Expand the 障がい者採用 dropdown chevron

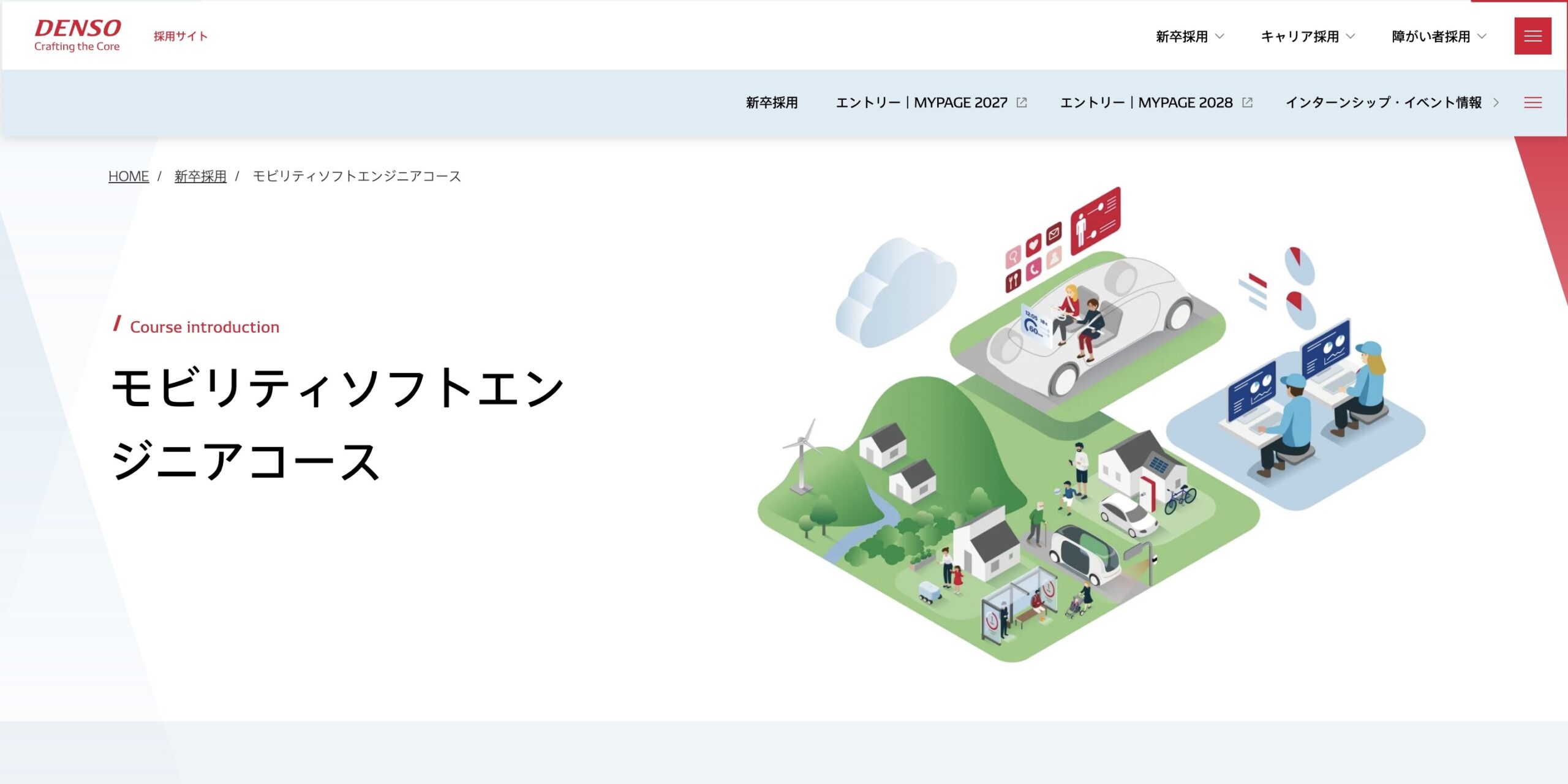coord(1482,36)
